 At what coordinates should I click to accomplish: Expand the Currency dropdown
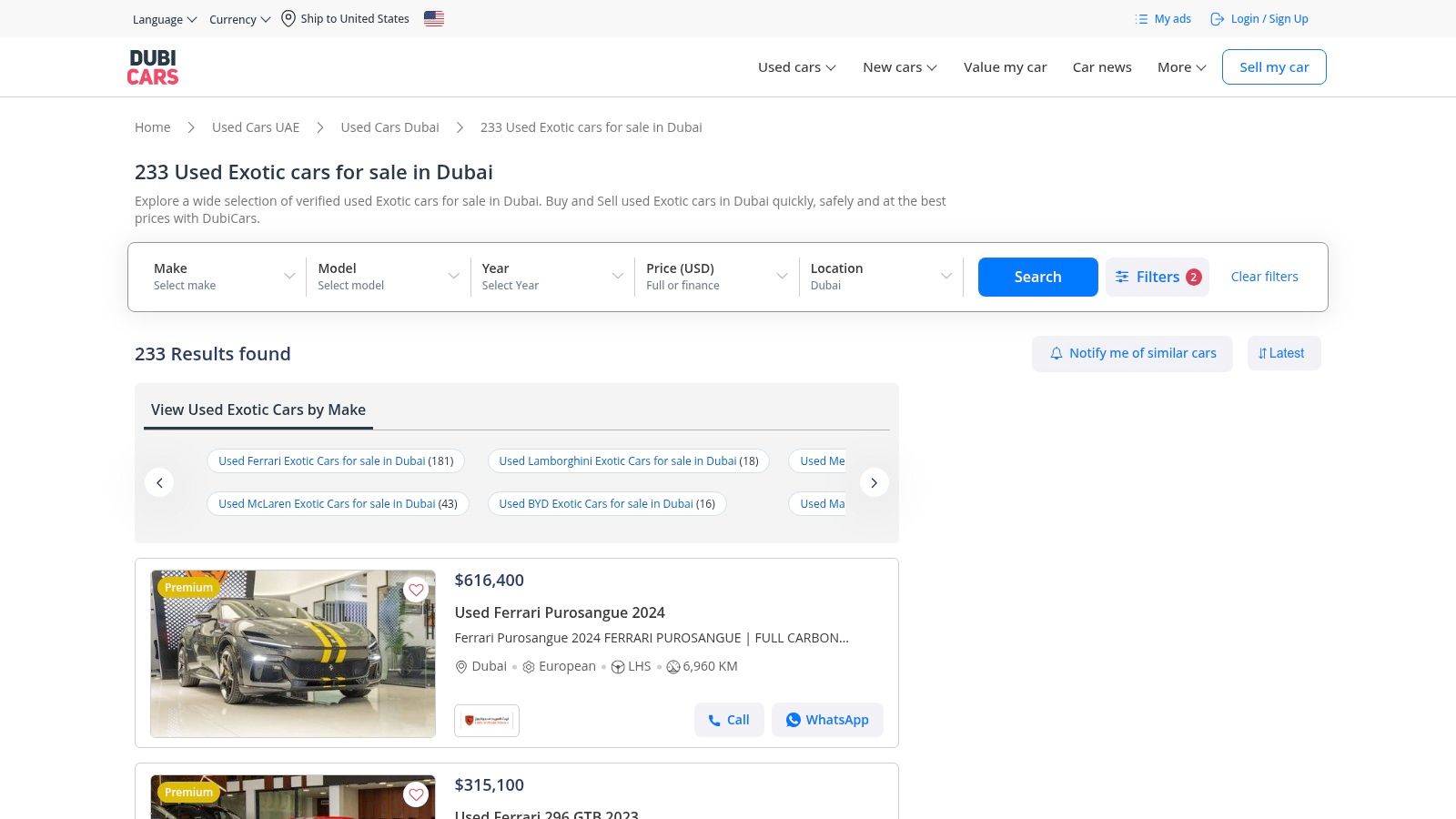coord(240,19)
